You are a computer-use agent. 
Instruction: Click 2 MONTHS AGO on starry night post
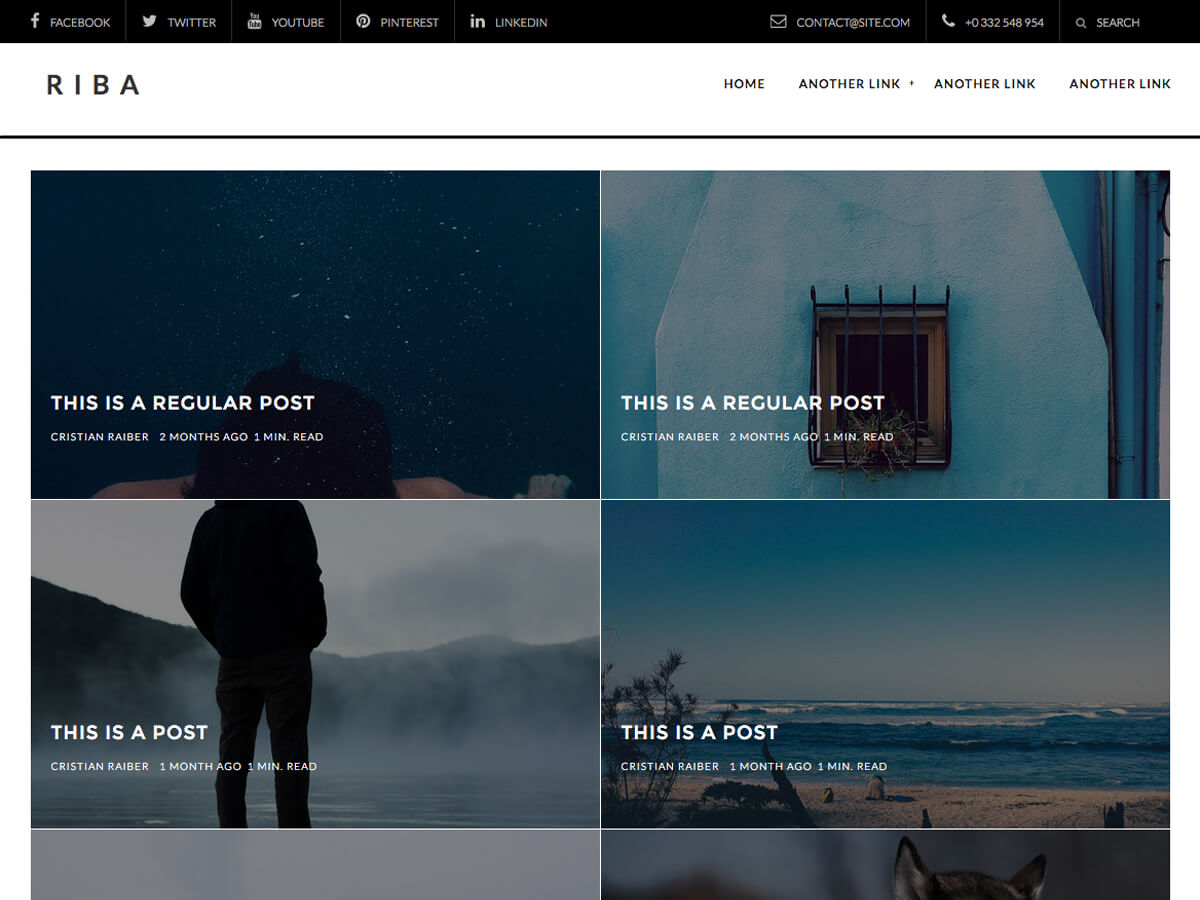[x=204, y=437]
